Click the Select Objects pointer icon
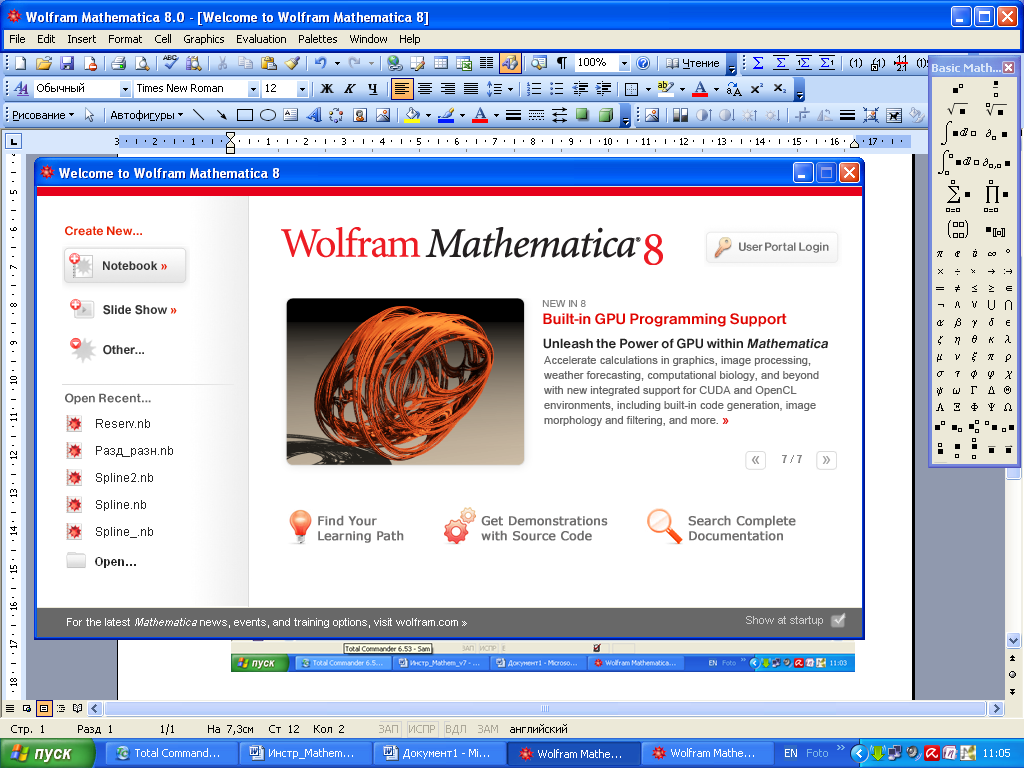This screenshot has height=768, width=1024. point(89,116)
